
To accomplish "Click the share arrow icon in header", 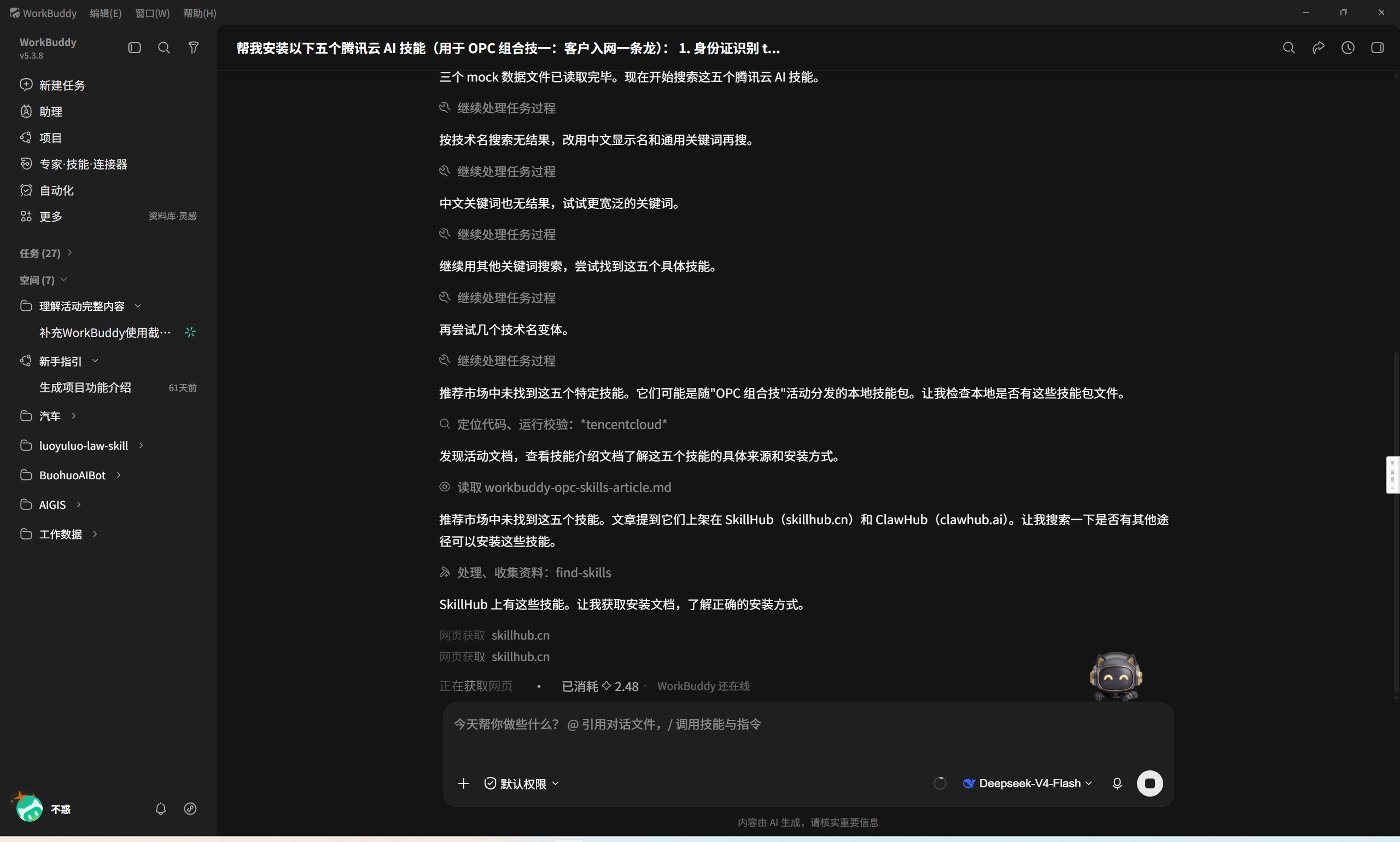I will pos(1319,48).
